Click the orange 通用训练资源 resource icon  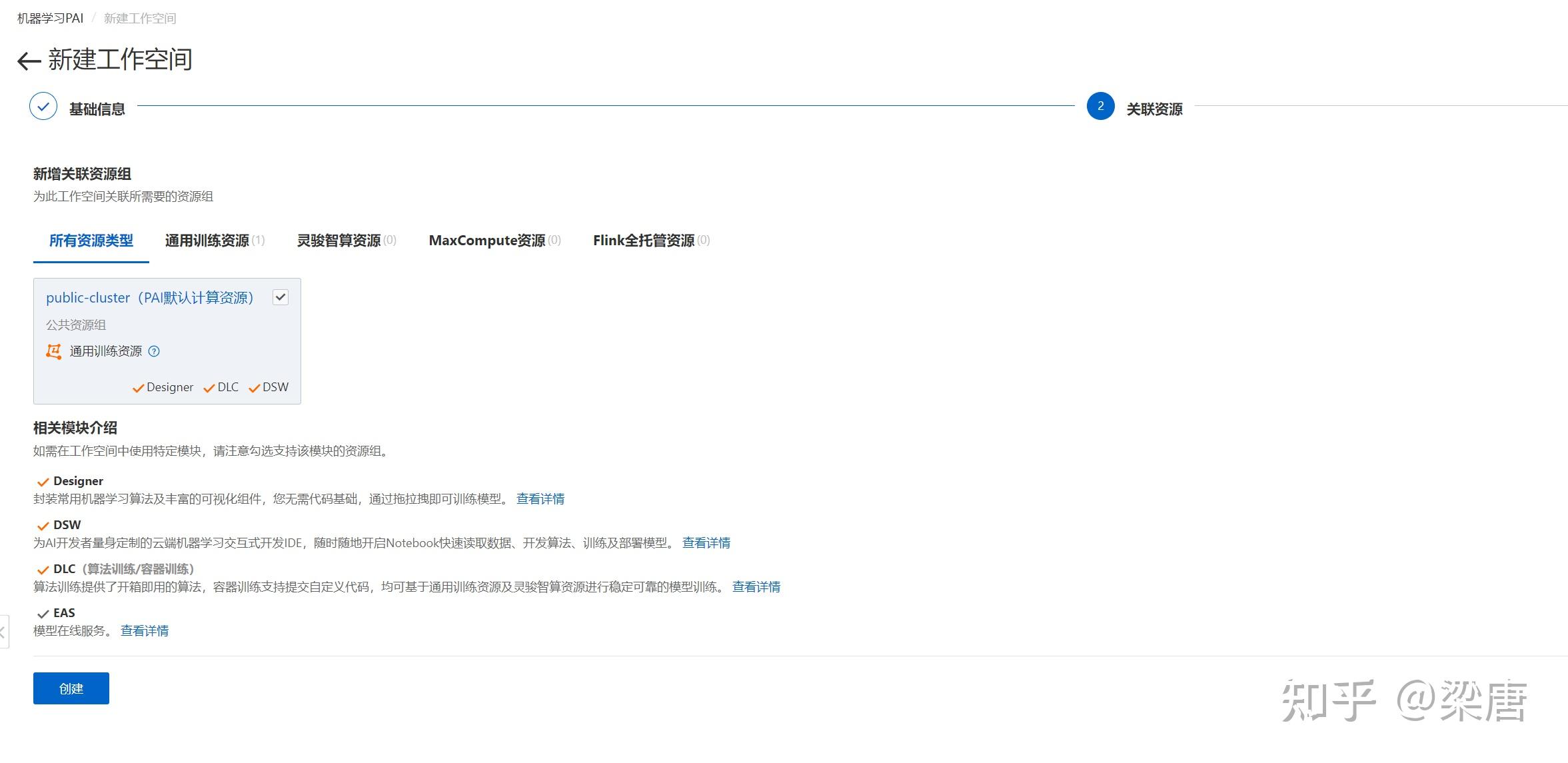click(x=54, y=351)
